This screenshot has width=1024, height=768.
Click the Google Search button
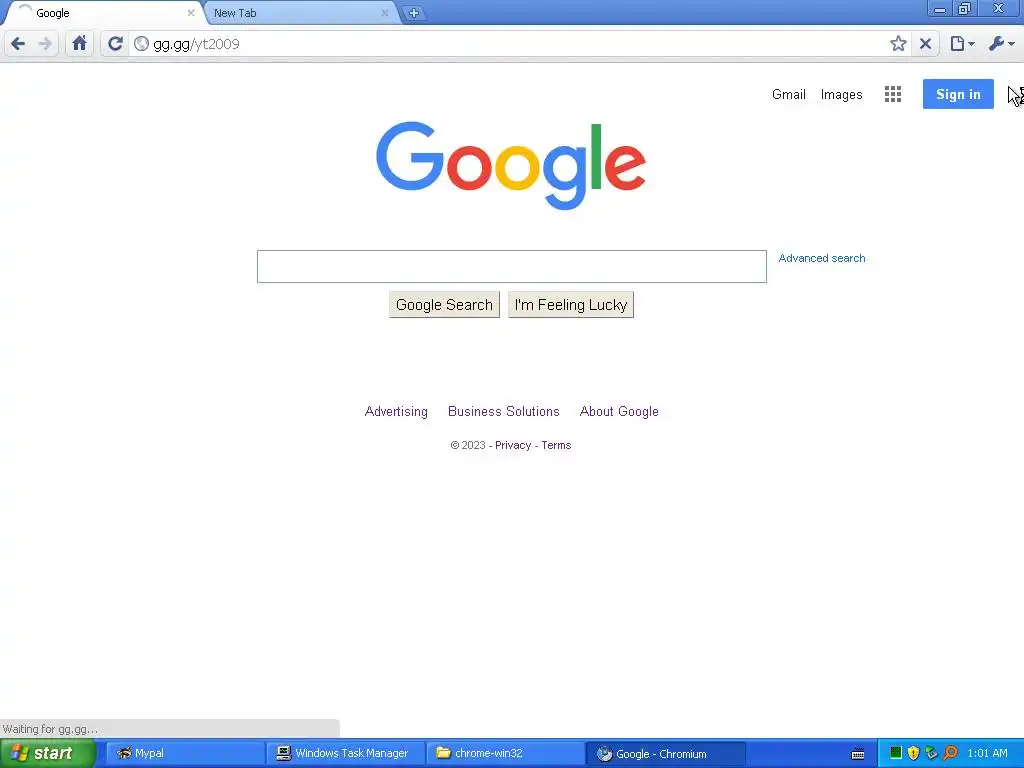(444, 305)
